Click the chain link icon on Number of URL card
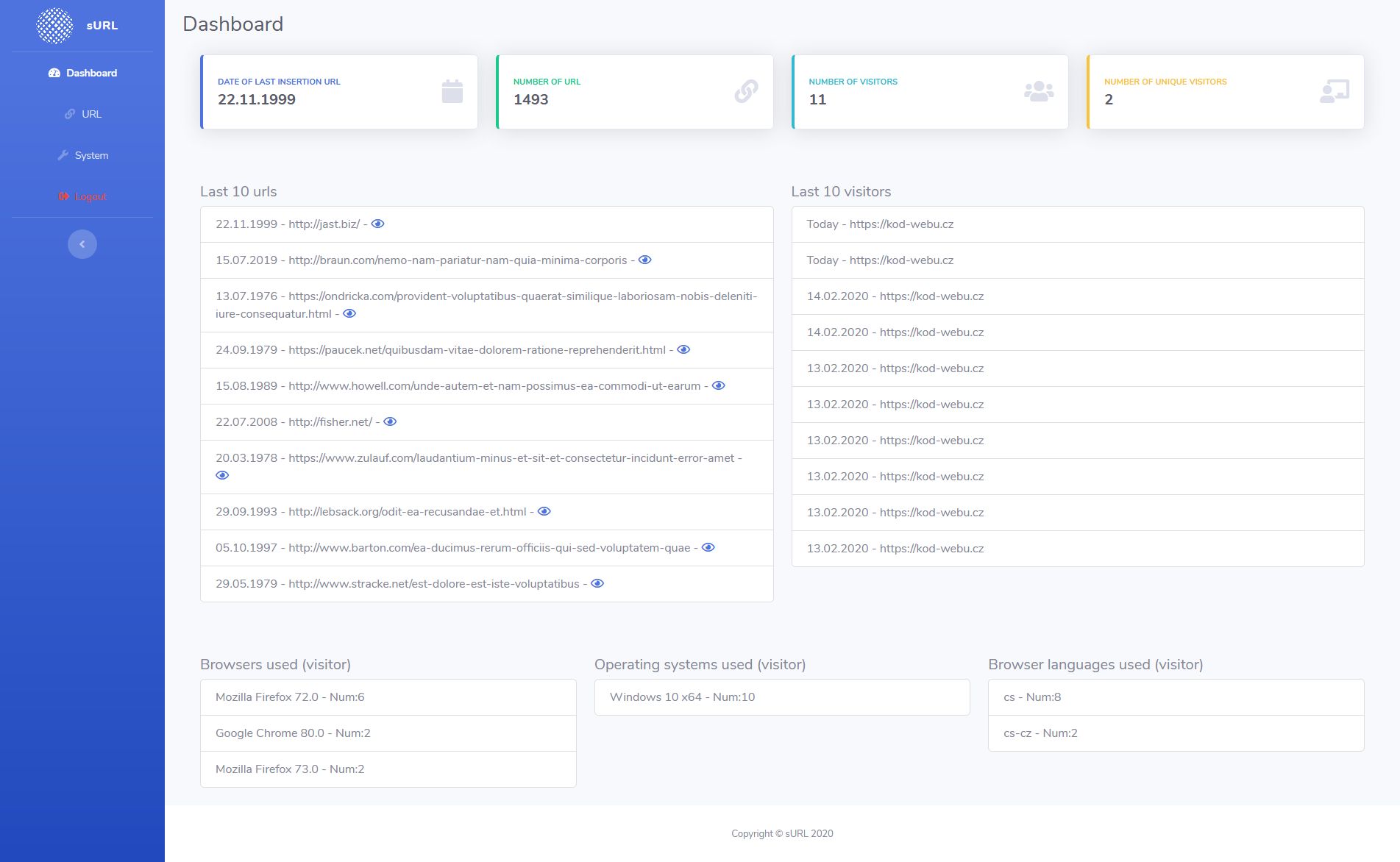The image size is (1400, 862). click(746, 91)
